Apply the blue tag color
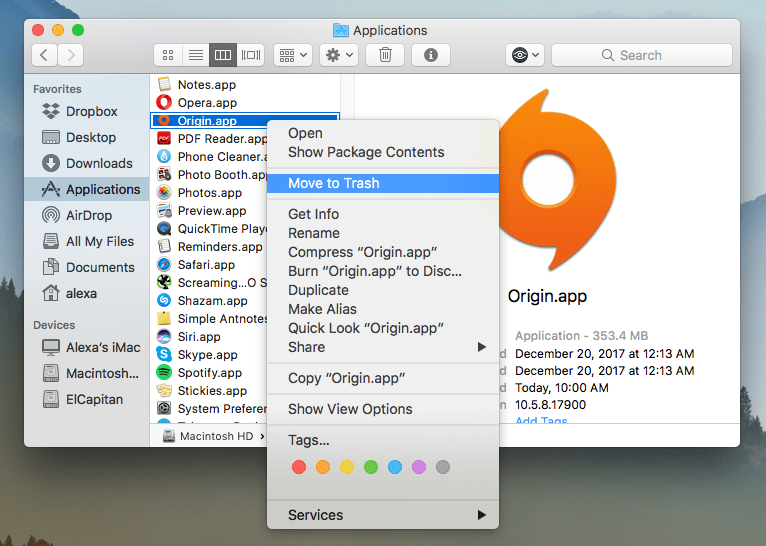Viewport: 766px width, 546px height. coord(395,467)
